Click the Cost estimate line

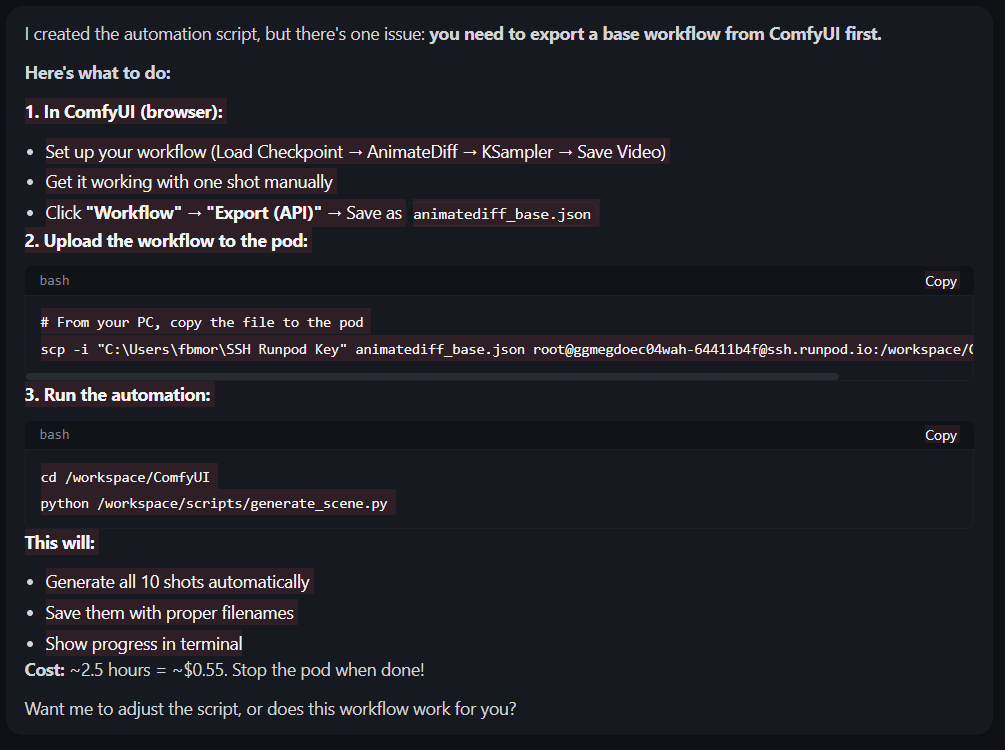(x=224, y=670)
